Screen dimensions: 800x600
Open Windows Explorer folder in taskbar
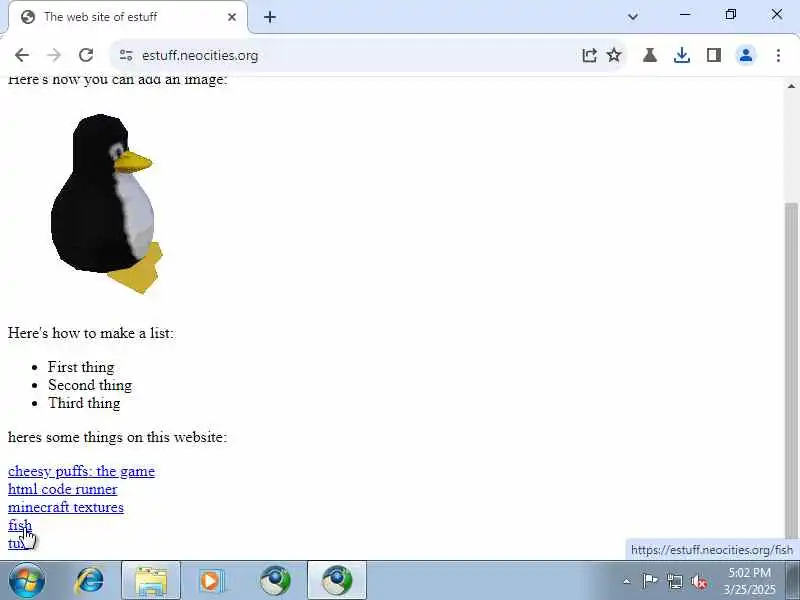pyautogui.click(x=151, y=581)
